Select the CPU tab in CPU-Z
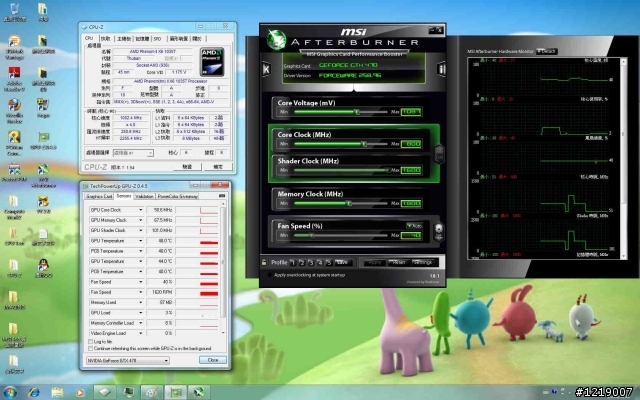This screenshot has height=400, width=640. coord(89,38)
